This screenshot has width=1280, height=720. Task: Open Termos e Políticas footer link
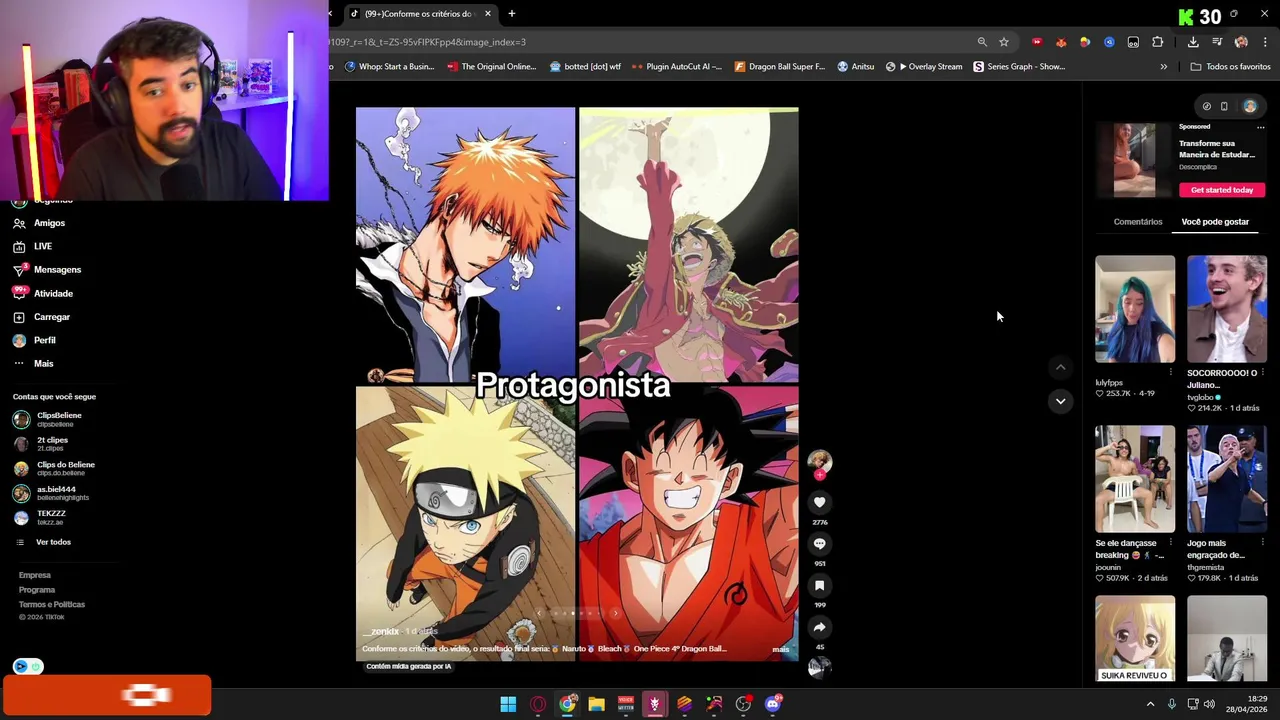click(x=51, y=605)
